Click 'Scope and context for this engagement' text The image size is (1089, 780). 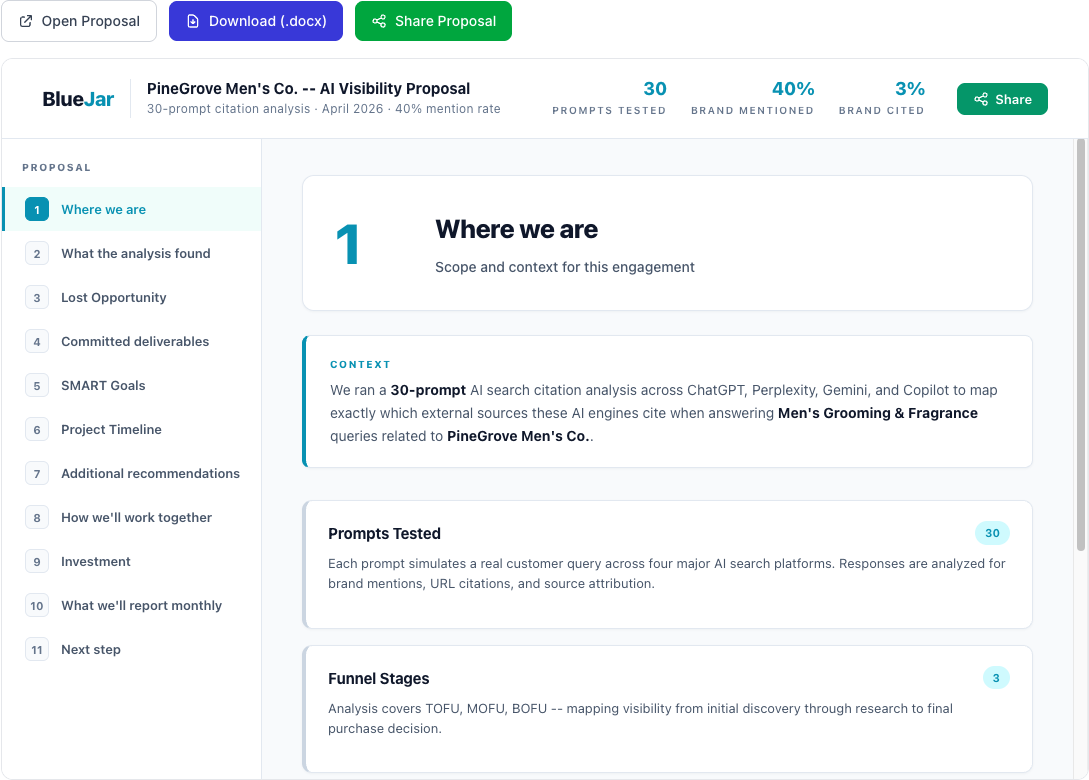[x=565, y=267]
